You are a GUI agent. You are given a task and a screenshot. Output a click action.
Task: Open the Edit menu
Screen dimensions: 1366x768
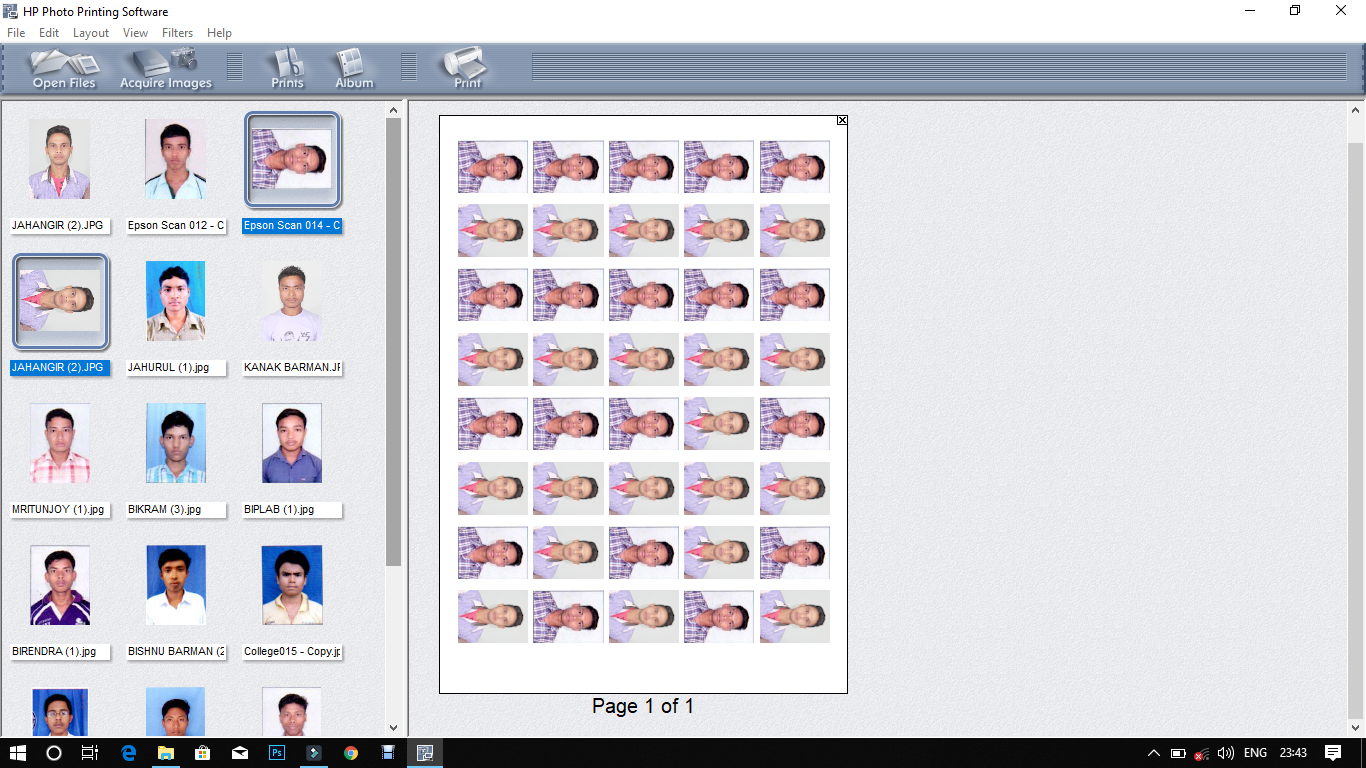[x=49, y=33]
